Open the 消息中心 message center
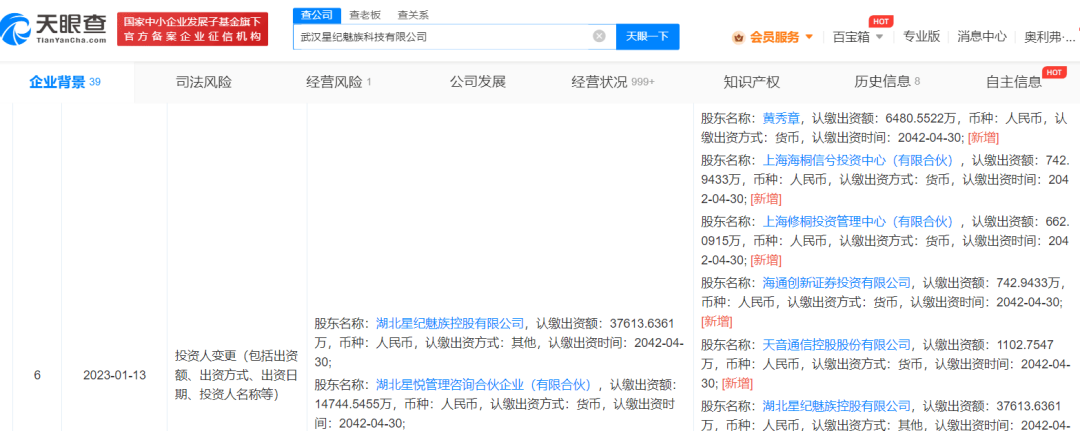This screenshot has height=431, width=1080. [x=981, y=37]
